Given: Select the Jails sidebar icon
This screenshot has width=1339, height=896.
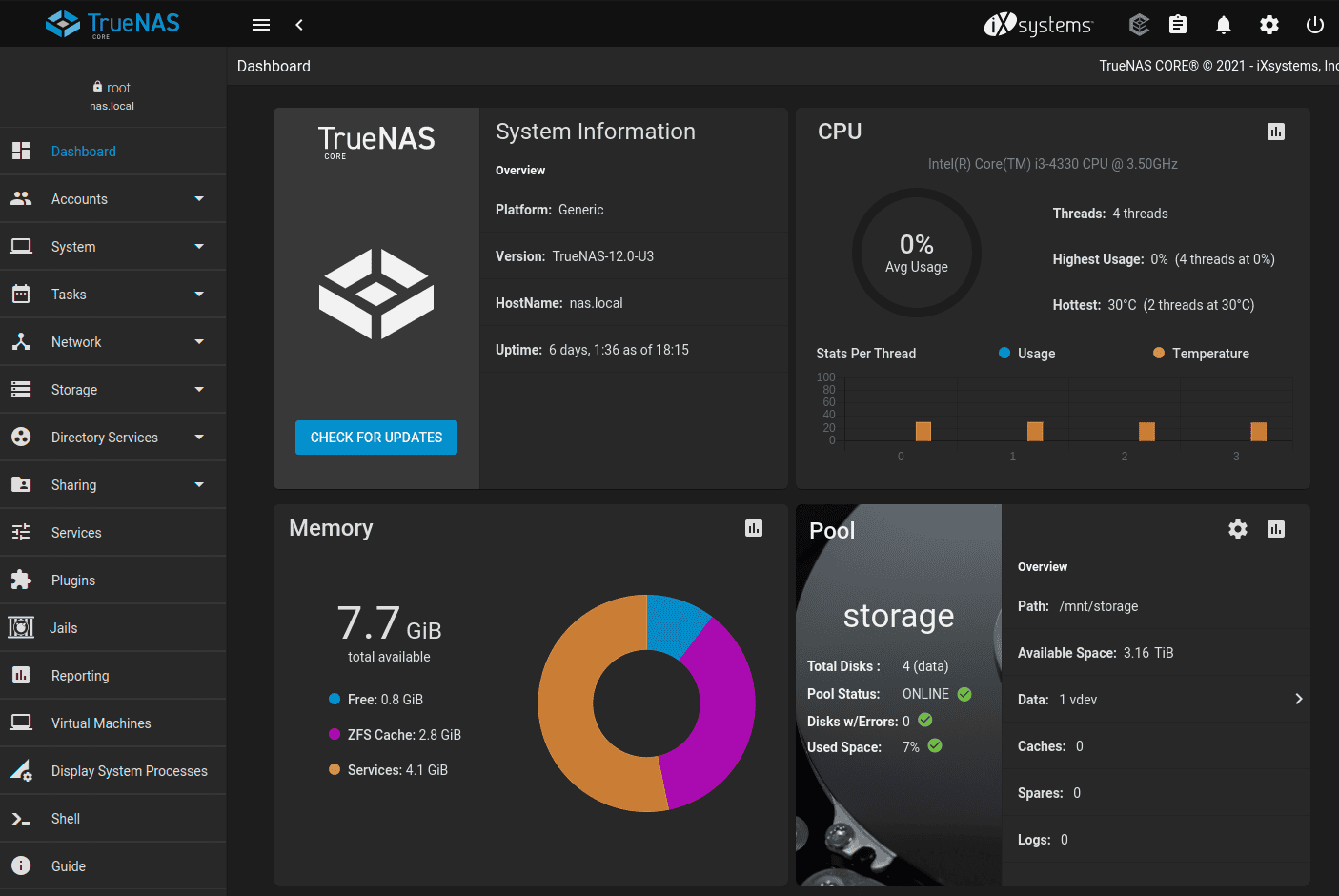Looking at the screenshot, I should click(21, 627).
